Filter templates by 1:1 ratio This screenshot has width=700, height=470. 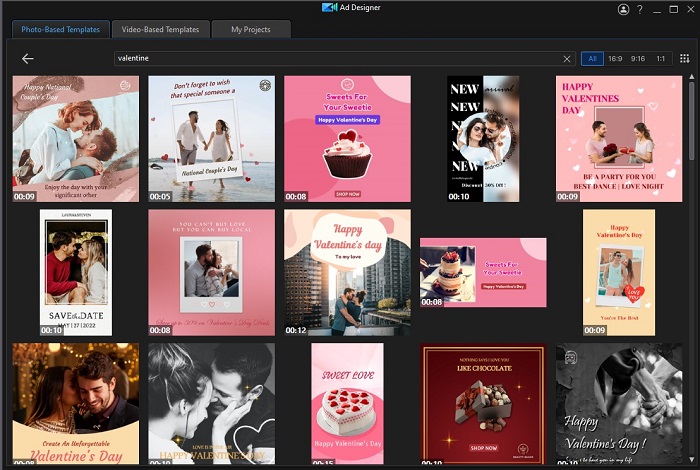pyautogui.click(x=660, y=58)
